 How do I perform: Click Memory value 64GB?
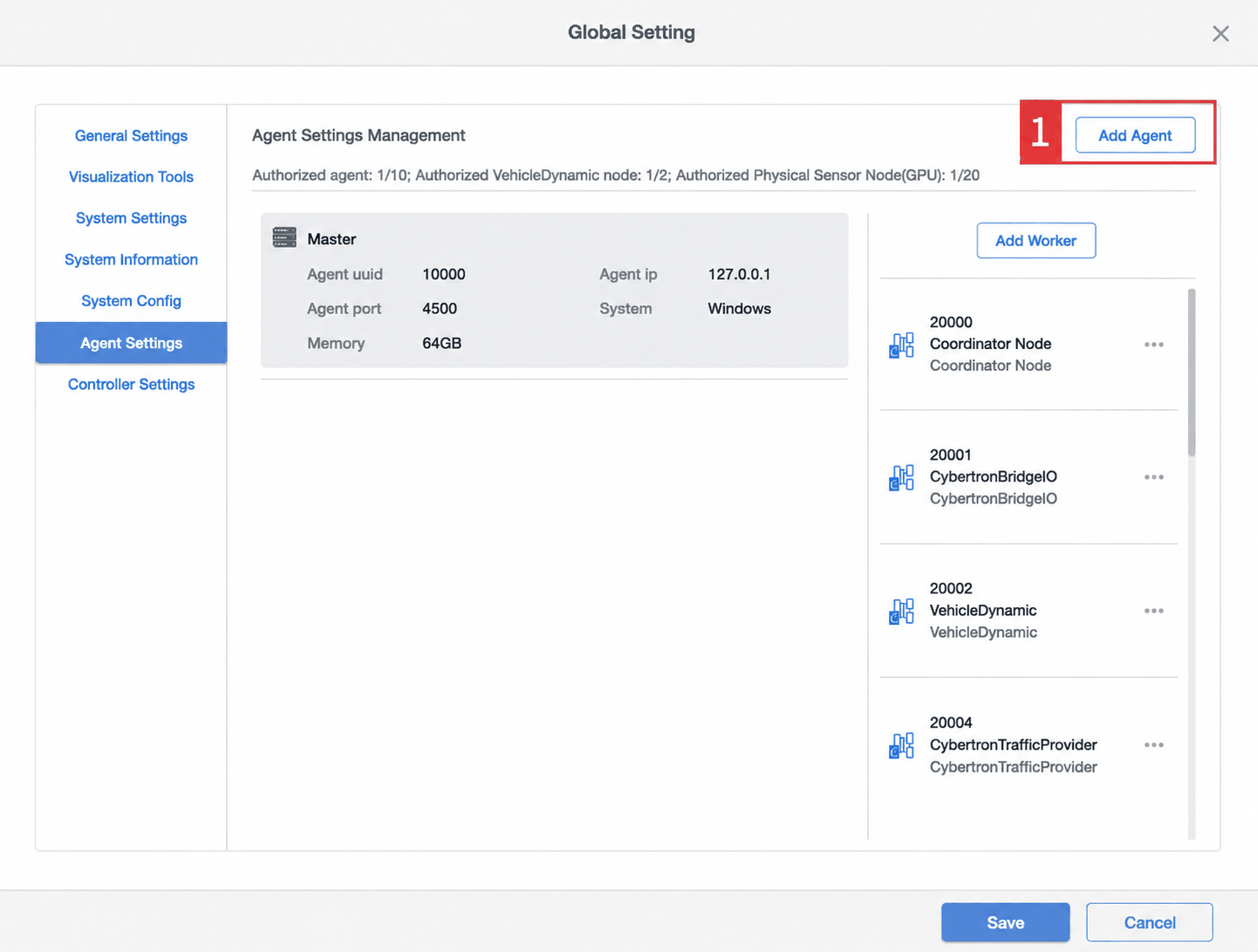point(441,343)
